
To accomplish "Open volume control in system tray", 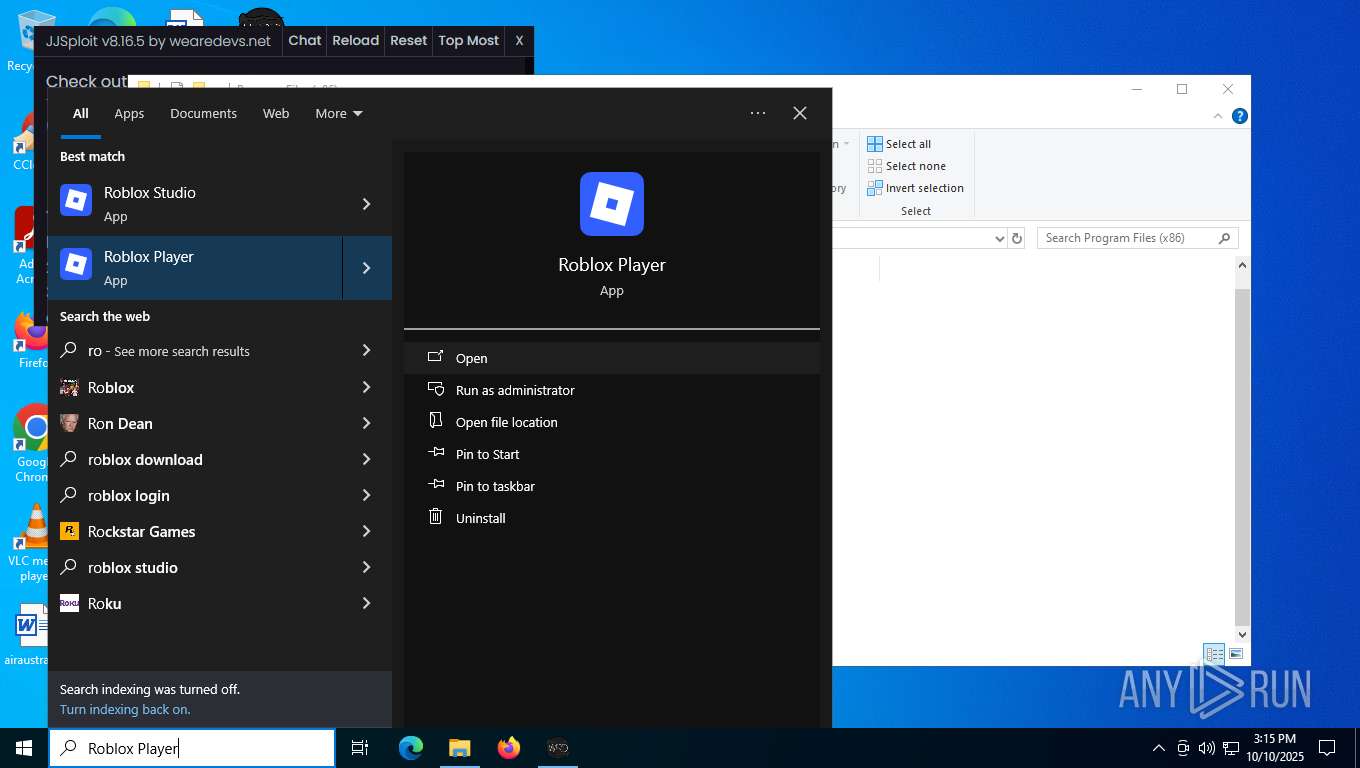I will coord(1207,748).
